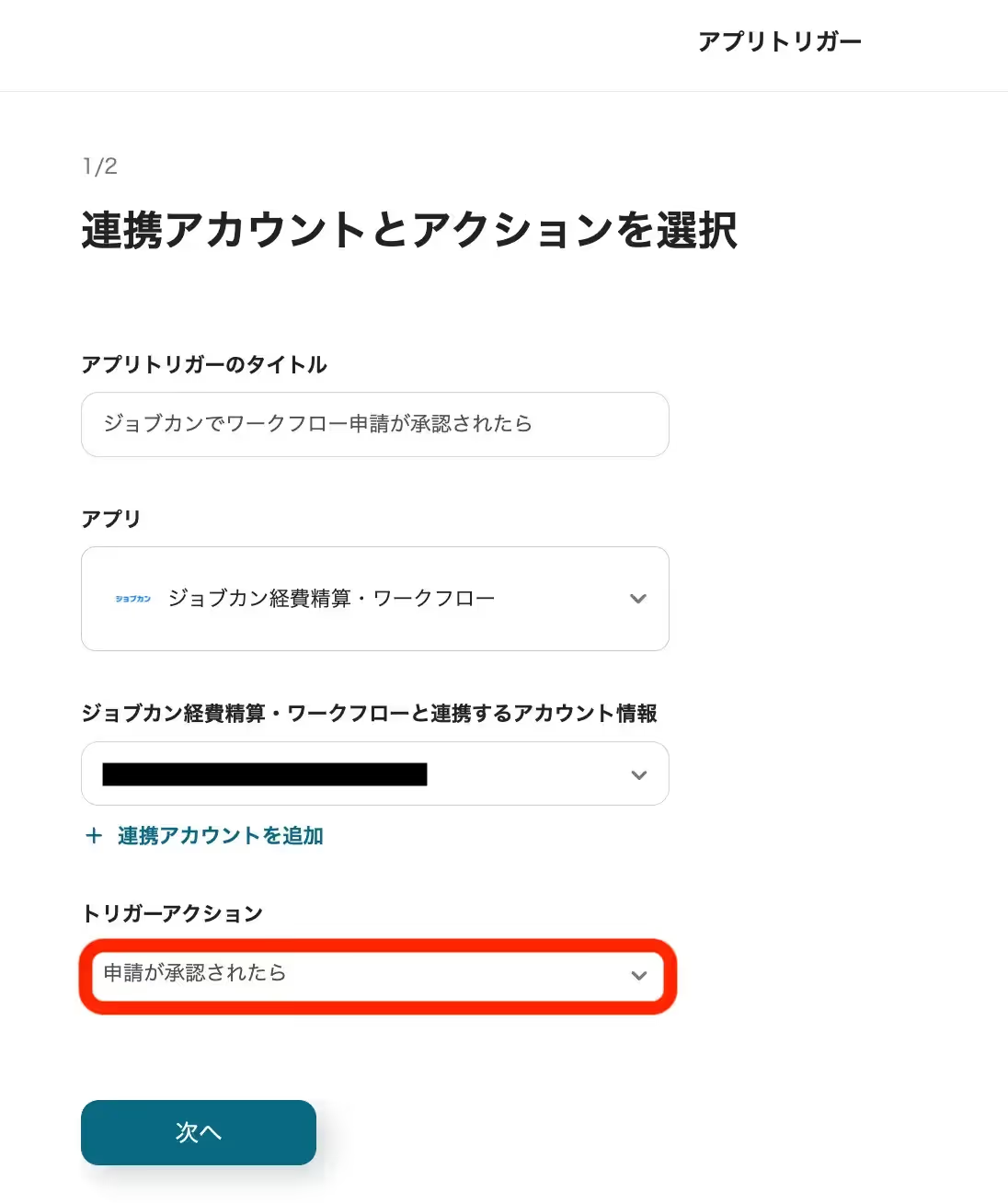Expand the 申請が承認されたら trigger action dropdown

374,975
